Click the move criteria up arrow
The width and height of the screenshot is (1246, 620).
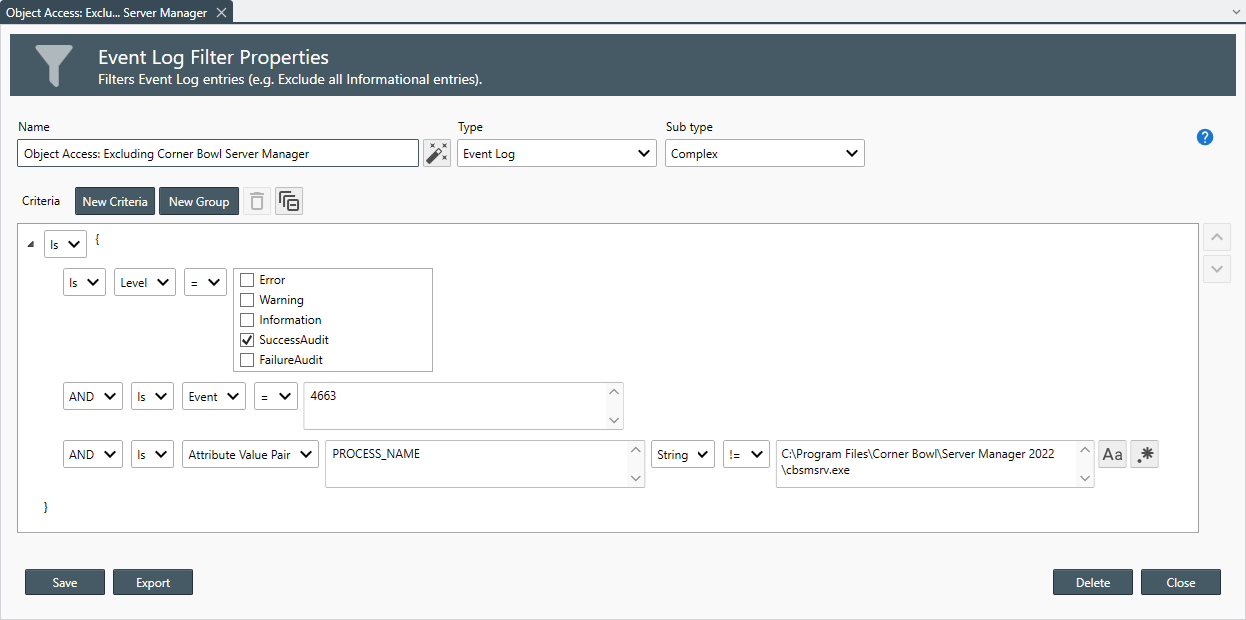1217,238
